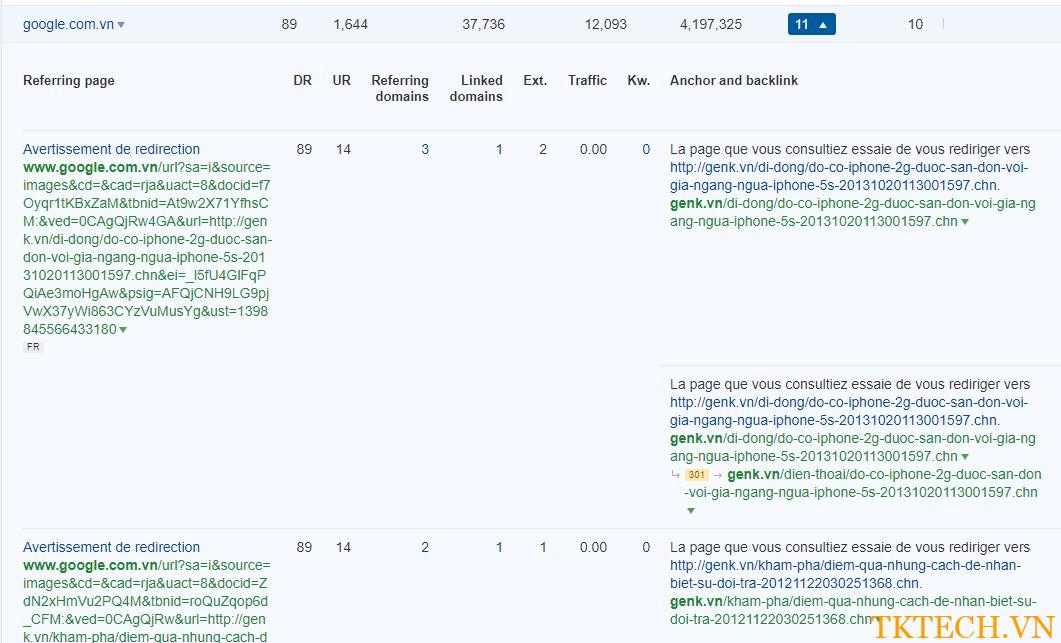Sort by Referring page column header
Image resolution: width=1061 pixels, height=643 pixels.
coord(68,81)
